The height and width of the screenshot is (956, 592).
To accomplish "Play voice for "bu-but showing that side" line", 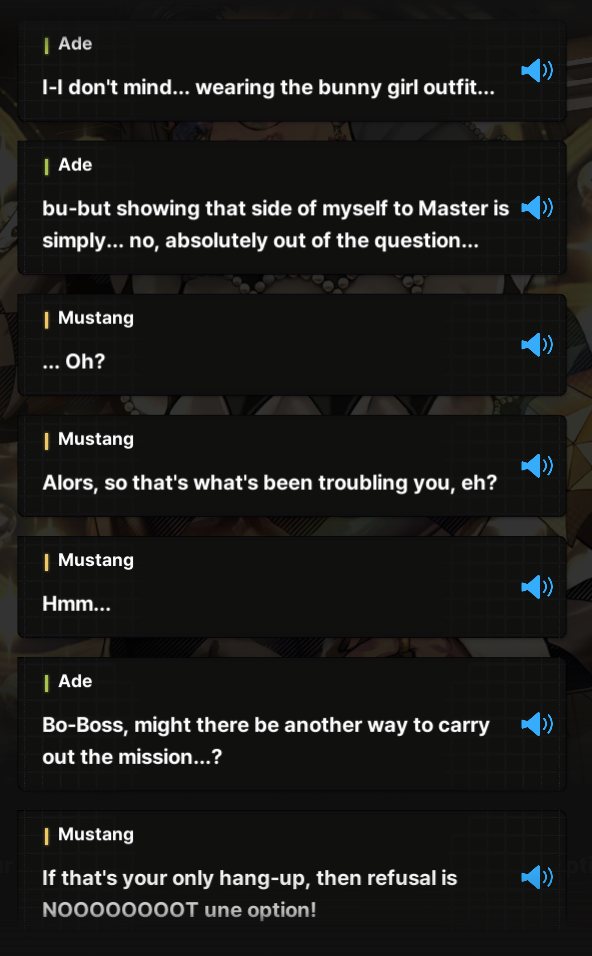I will point(537,208).
